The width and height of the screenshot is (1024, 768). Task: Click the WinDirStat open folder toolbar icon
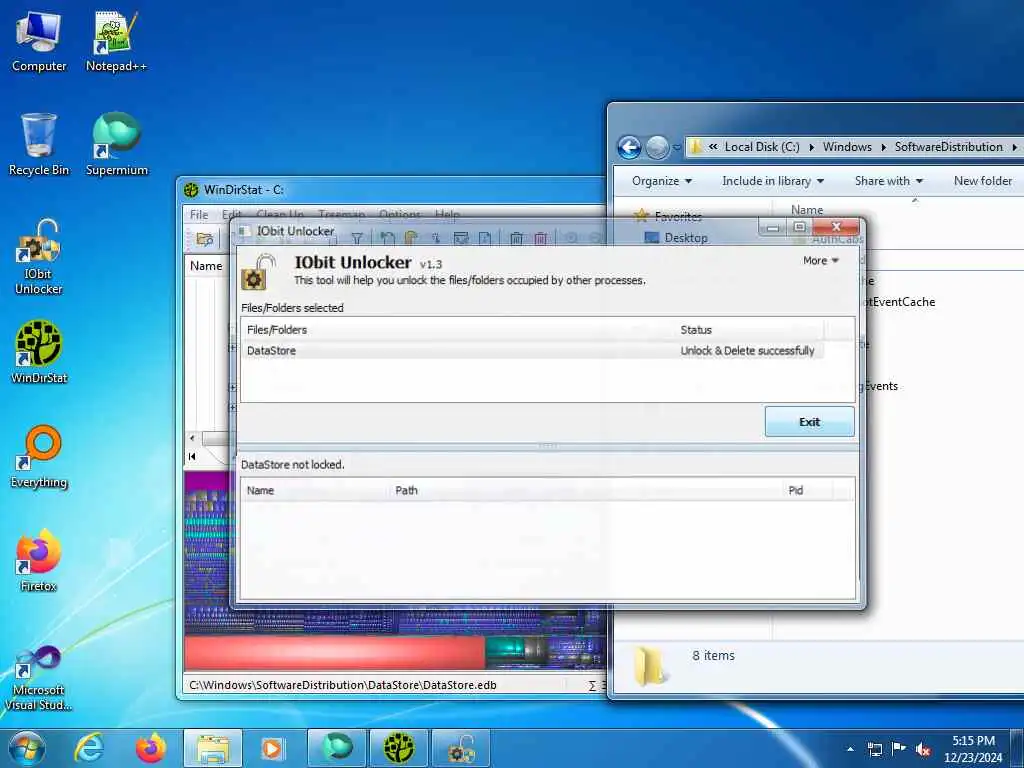click(205, 239)
